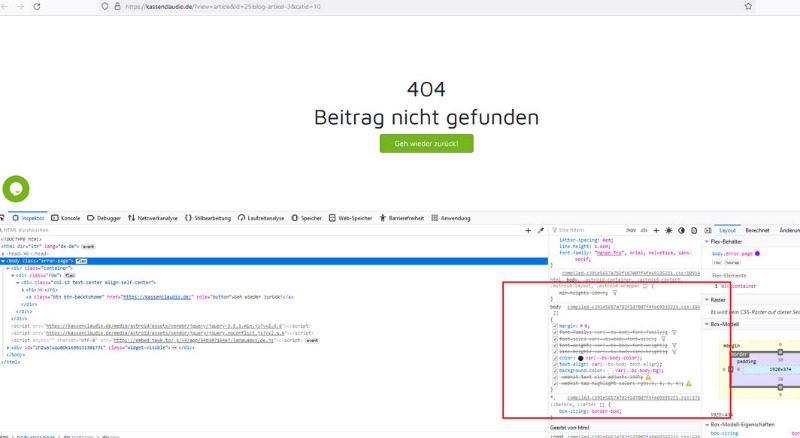The height and width of the screenshot is (438, 800).
Task: Switch to the Konsole tab
Action: pos(66,218)
